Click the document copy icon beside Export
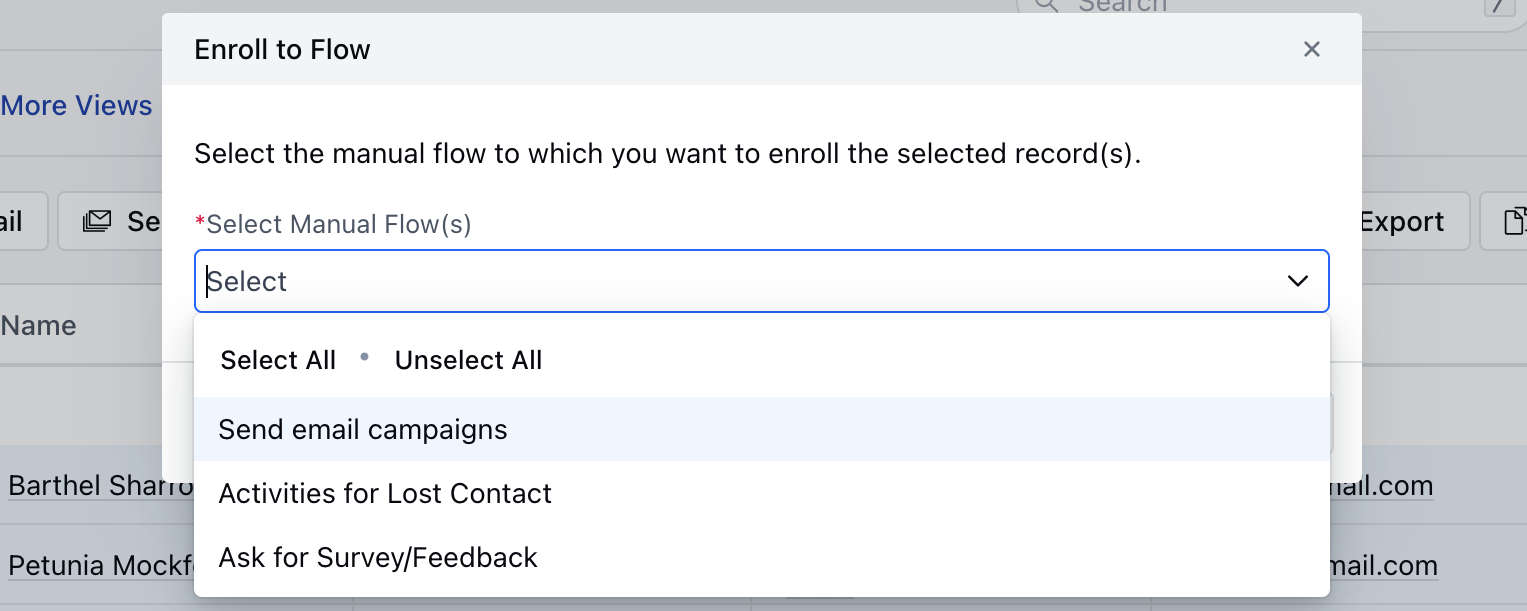 click(1515, 221)
